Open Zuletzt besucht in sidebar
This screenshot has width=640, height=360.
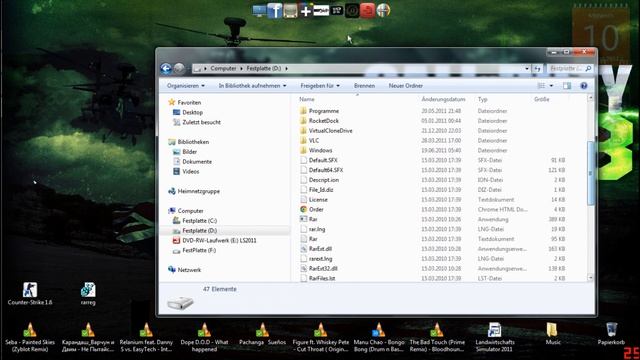pyautogui.click(x=201, y=122)
